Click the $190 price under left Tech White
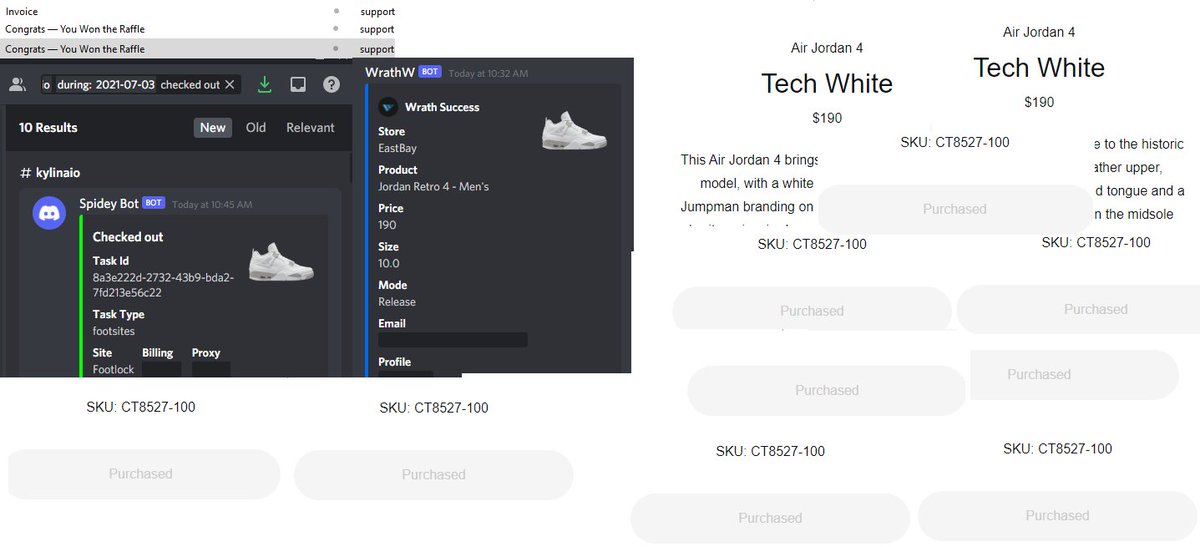The width and height of the screenshot is (1200, 547). click(x=827, y=118)
